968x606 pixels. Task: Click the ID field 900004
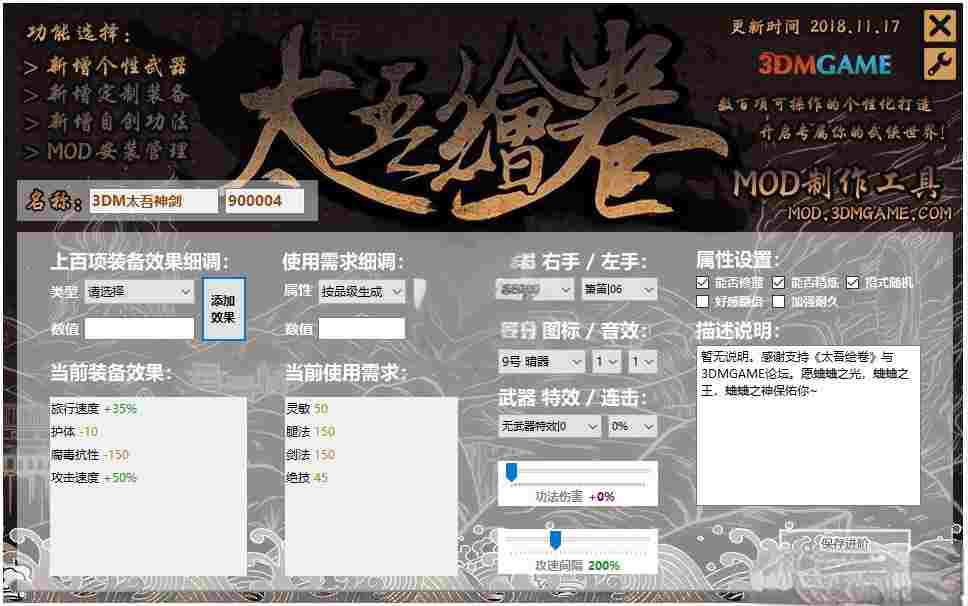coord(264,201)
